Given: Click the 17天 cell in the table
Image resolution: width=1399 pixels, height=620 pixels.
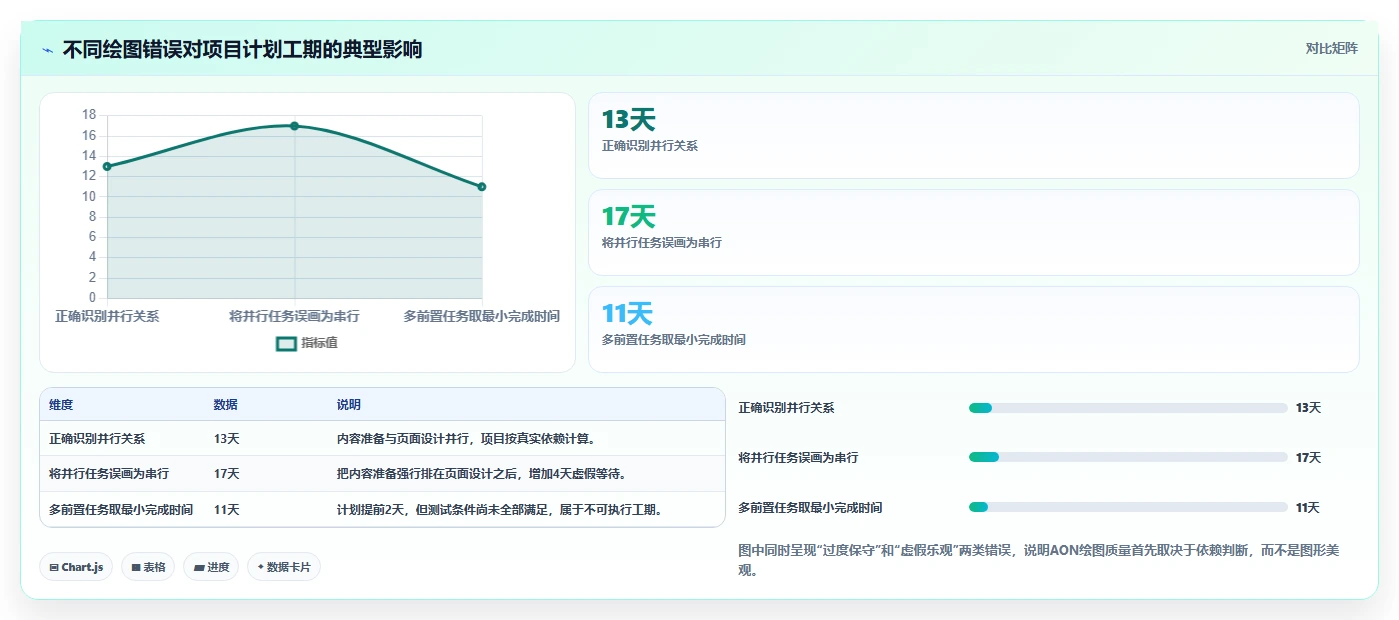Looking at the screenshot, I should 226,474.
